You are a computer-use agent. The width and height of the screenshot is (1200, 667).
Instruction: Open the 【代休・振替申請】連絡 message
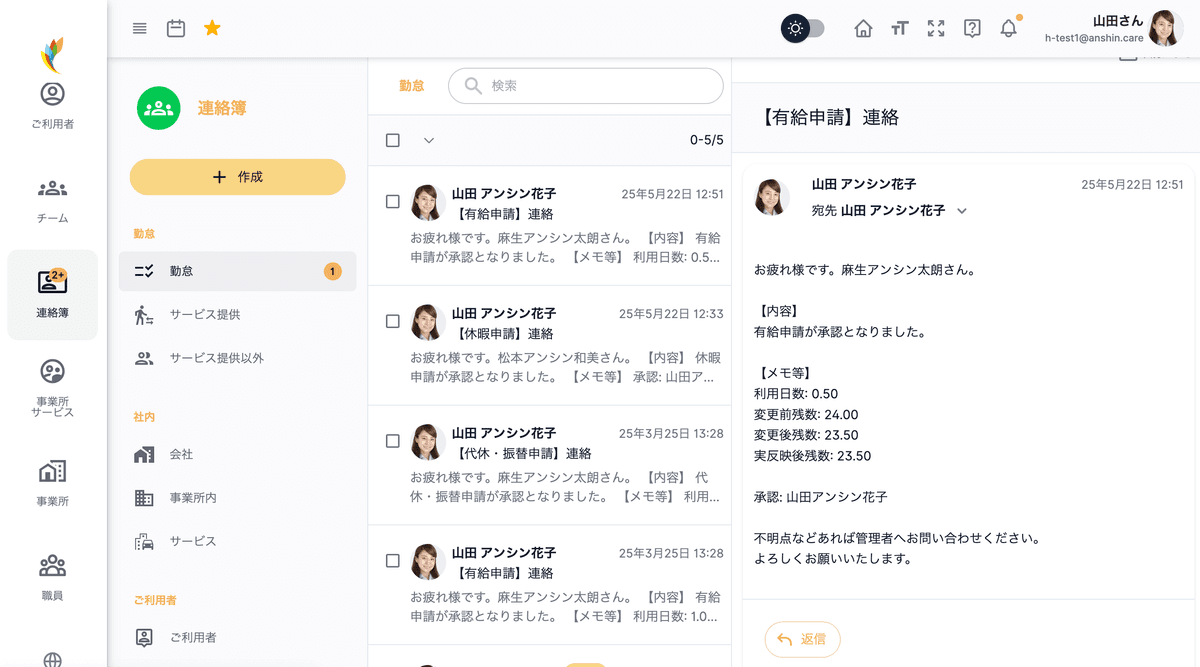pos(549,466)
